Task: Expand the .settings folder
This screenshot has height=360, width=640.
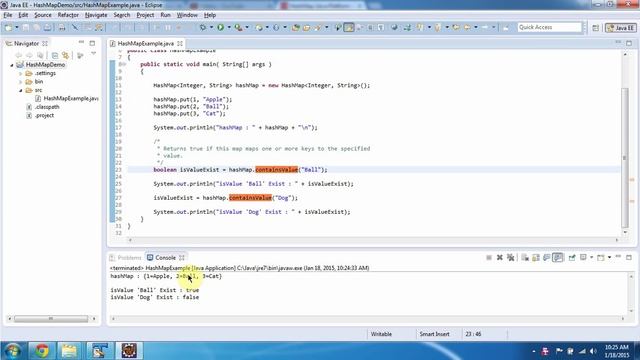Action: point(20,73)
